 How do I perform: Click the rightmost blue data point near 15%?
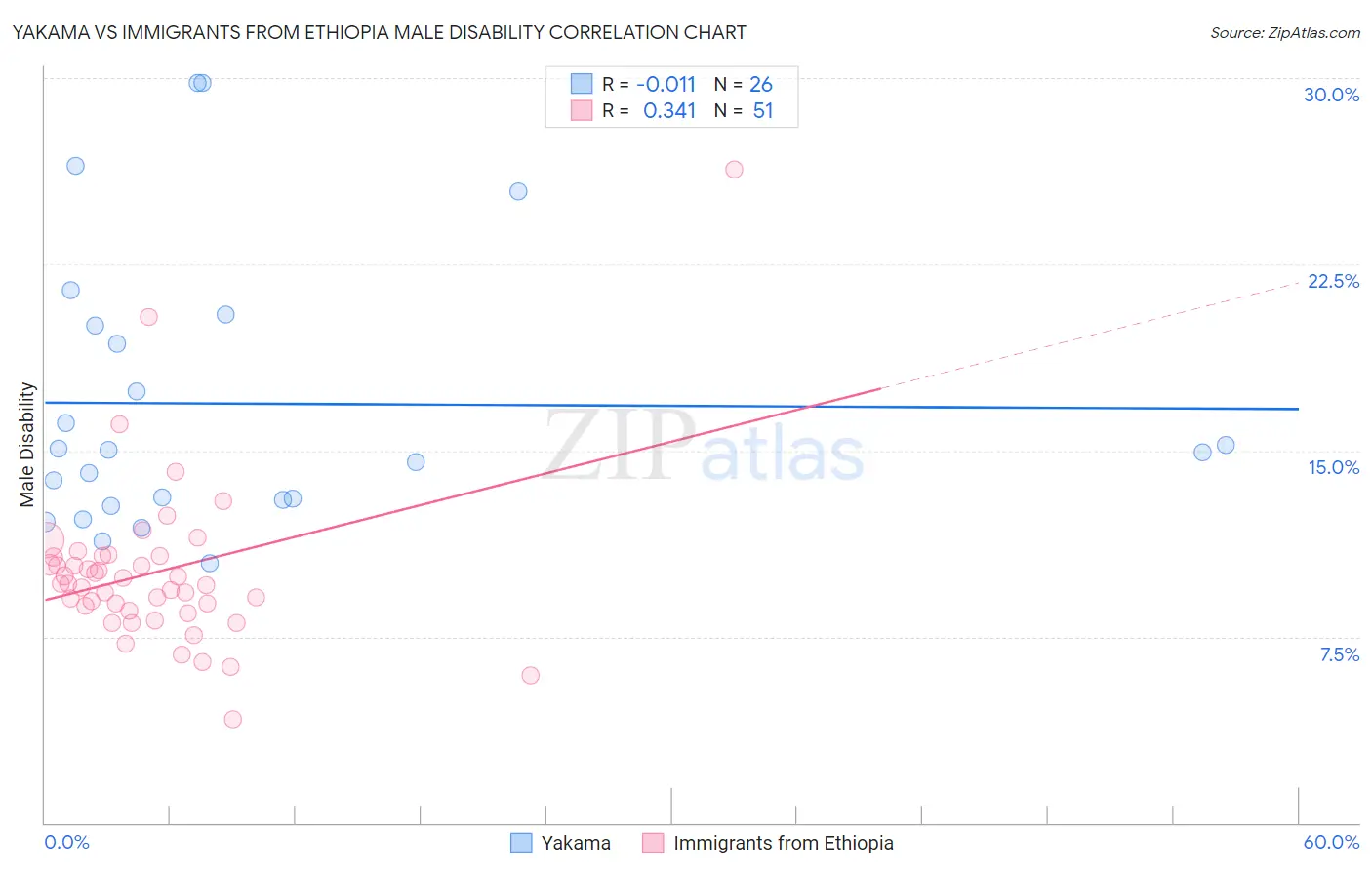tap(1227, 445)
